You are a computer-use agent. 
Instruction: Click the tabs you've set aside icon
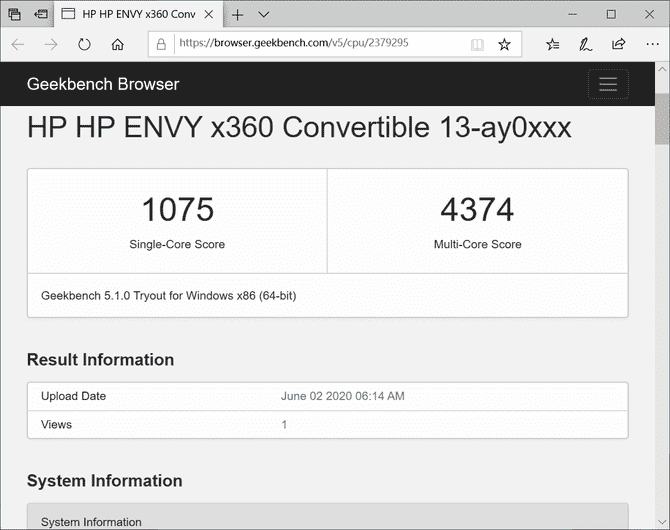point(15,14)
